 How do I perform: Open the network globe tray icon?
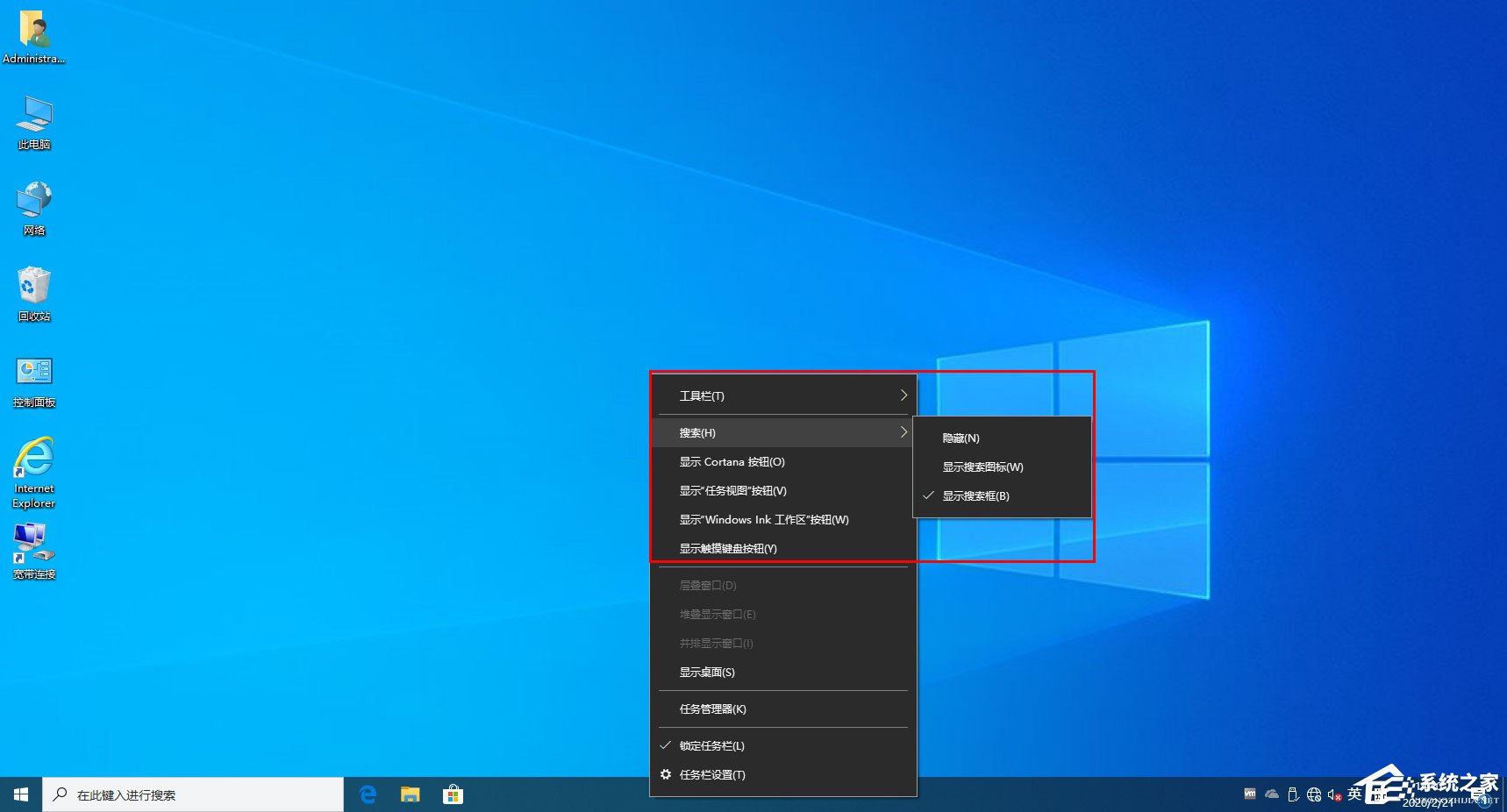point(1314,794)
